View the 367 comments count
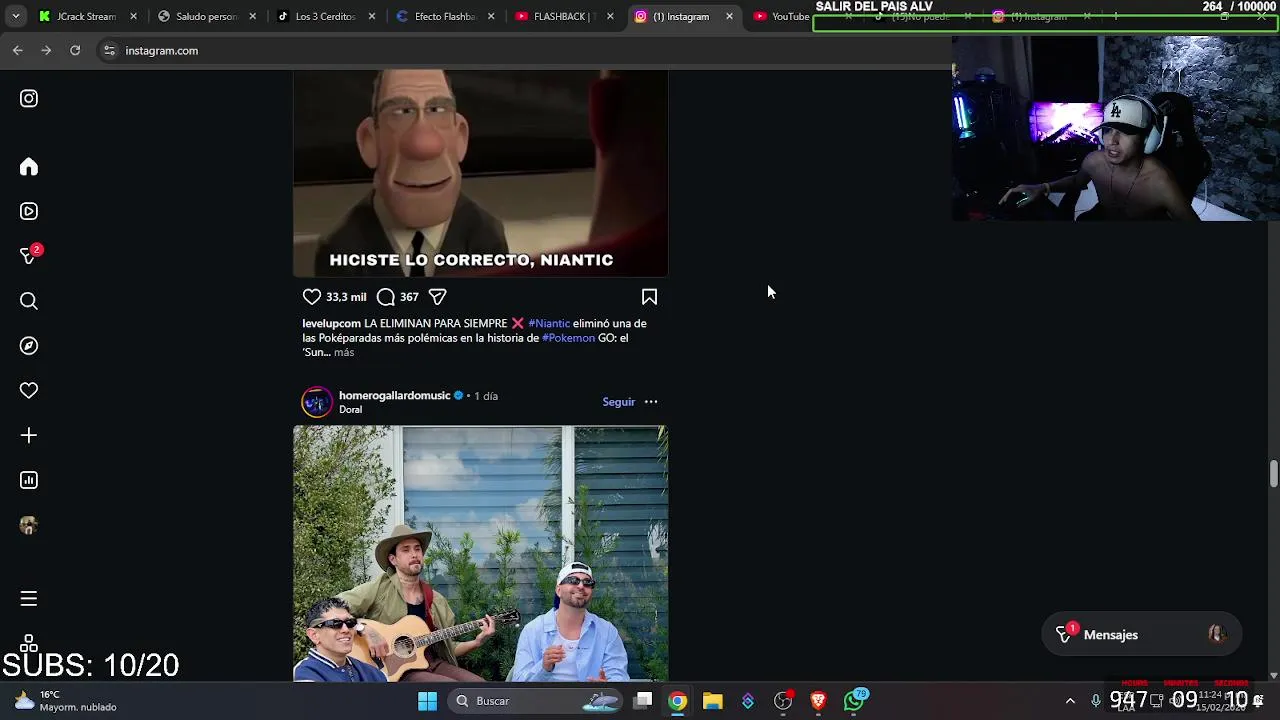The height and width of the screenshot is (720, 1280). click(409, 297)
